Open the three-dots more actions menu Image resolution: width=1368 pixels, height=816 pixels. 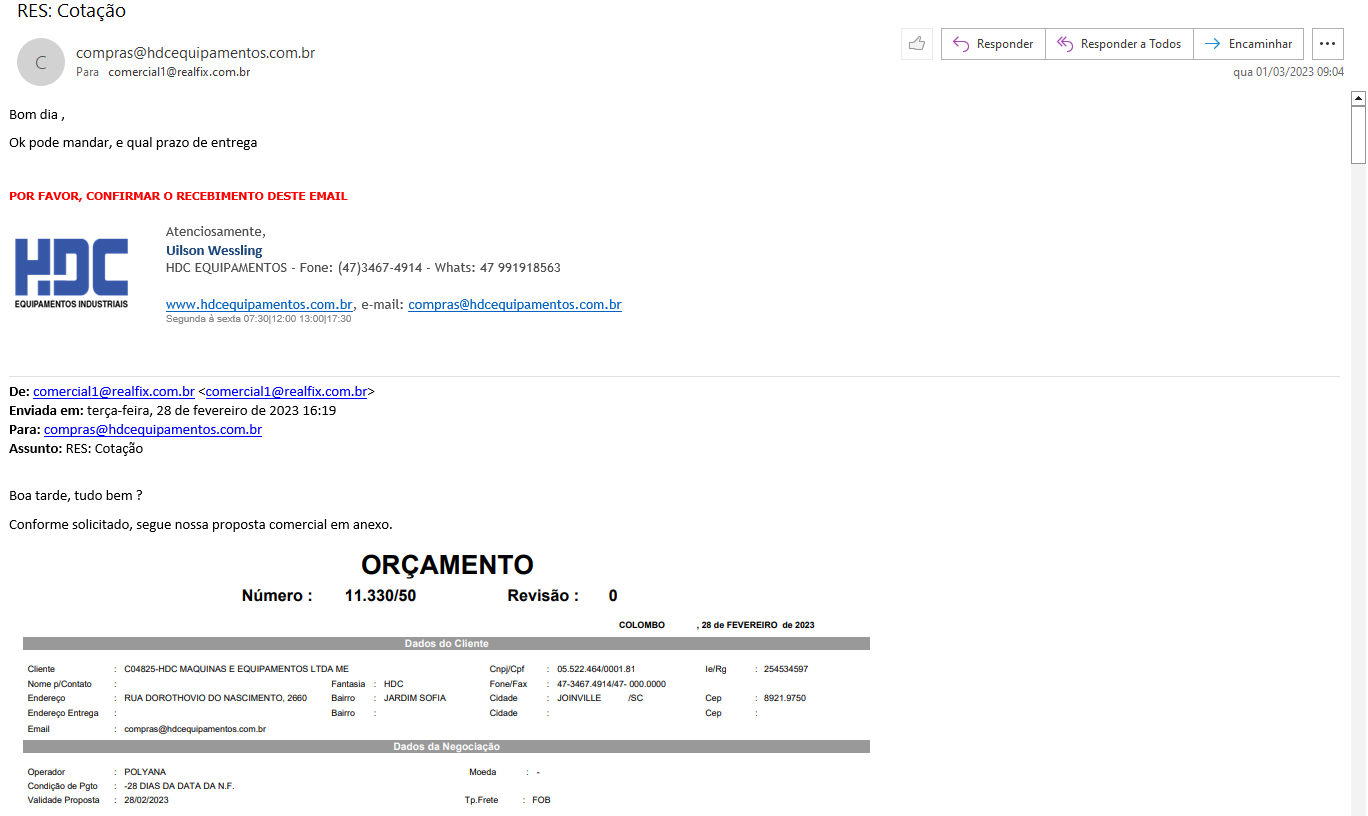click(x=1328, y=44)
